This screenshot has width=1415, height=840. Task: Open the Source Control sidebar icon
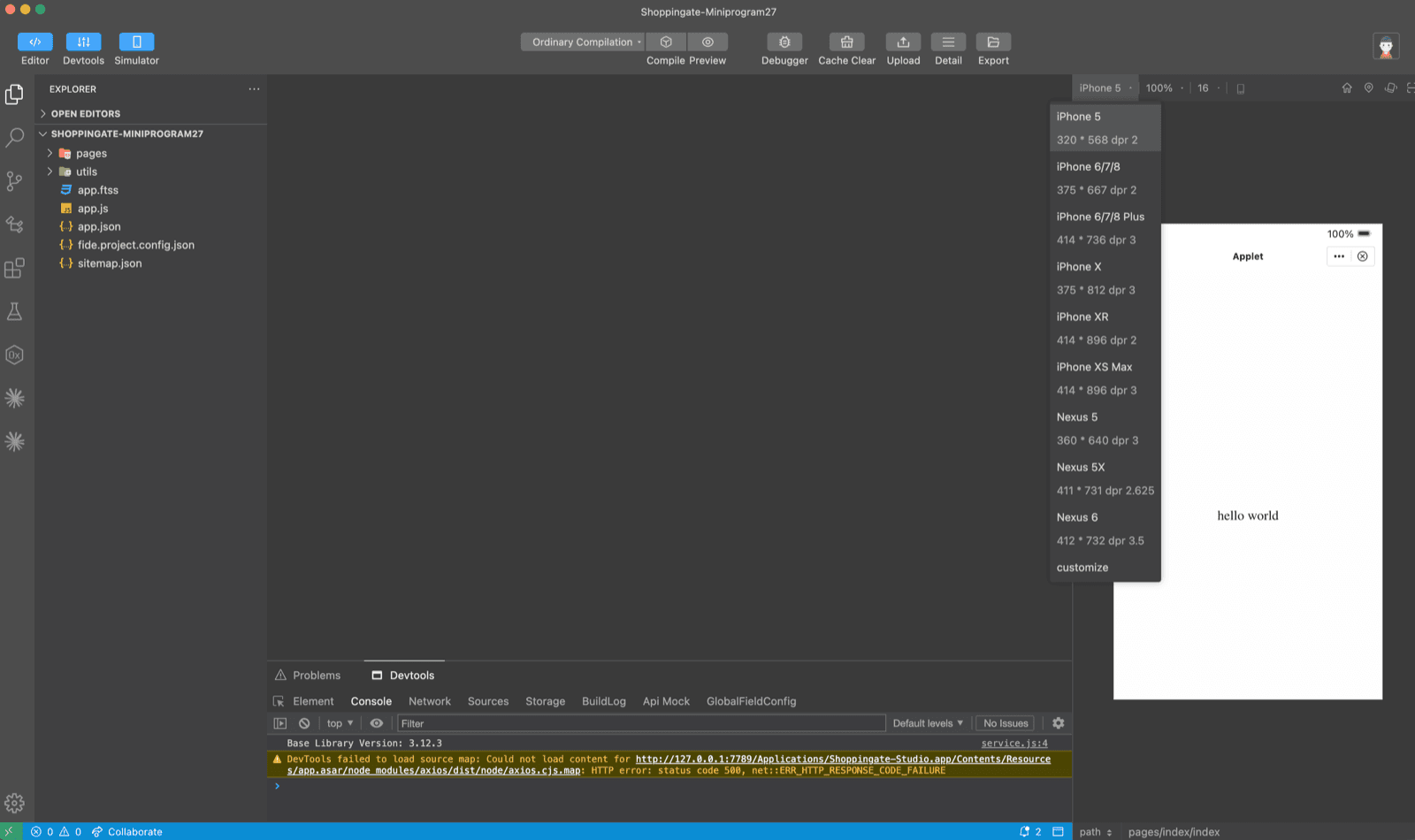[14, 181]
